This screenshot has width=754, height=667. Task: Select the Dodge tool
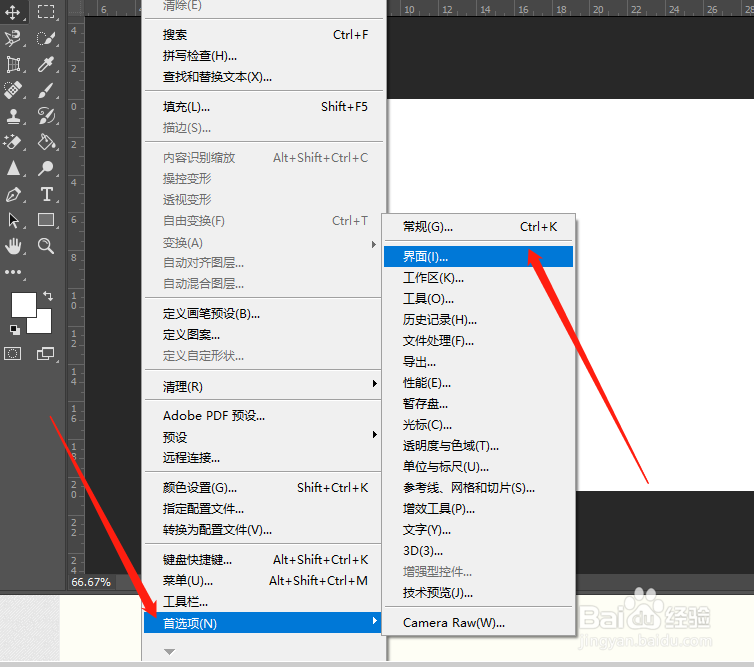point(46,168)
